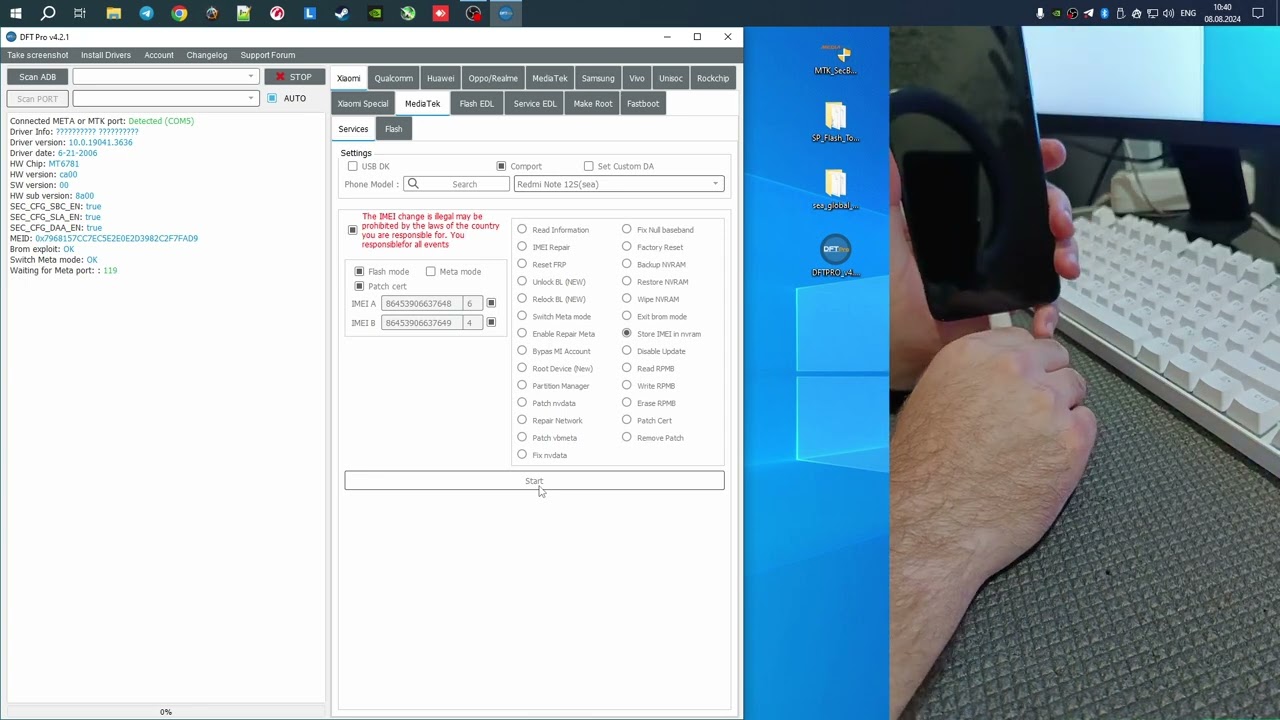Click the 0% progress bar

tap(166, 712)
